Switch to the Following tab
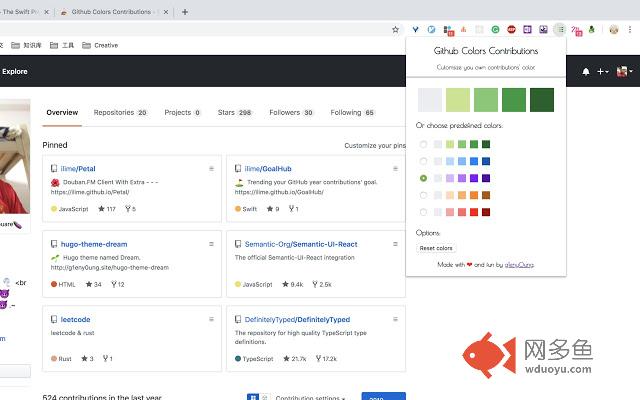Viewport: 640px width, 400px height. [x=352, y=112]
